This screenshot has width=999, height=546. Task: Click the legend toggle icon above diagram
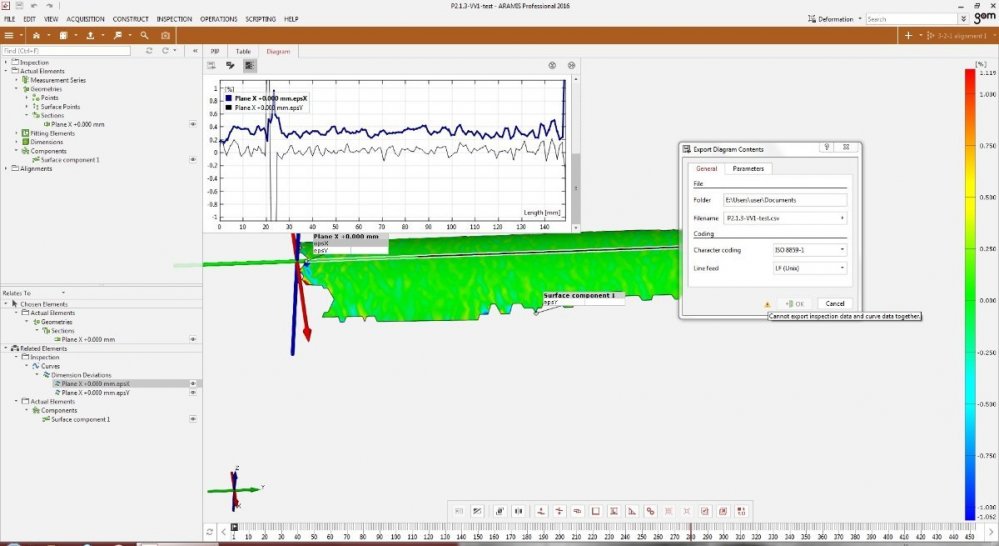249,65
